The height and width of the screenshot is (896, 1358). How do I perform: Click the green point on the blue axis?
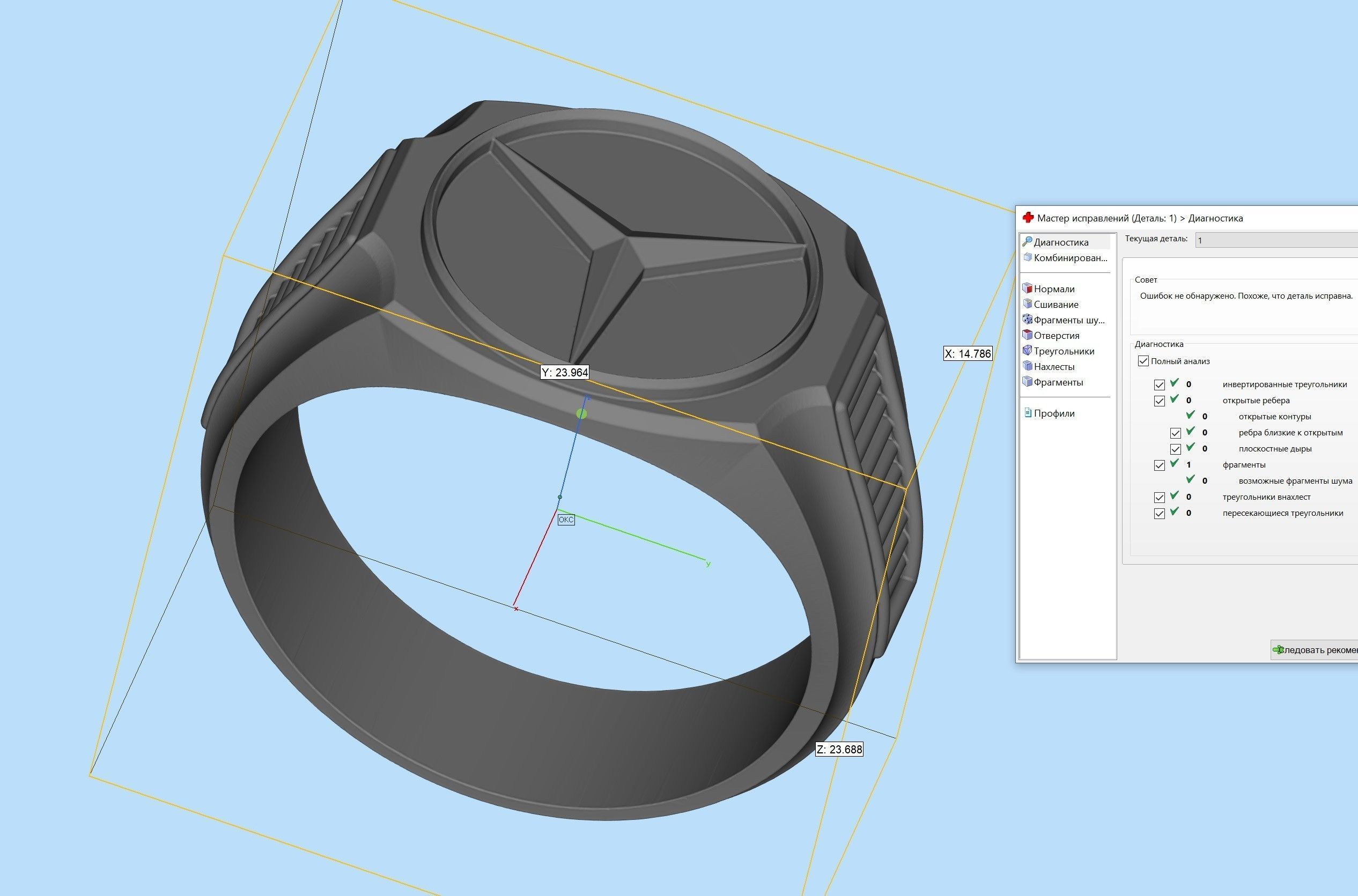581,414
